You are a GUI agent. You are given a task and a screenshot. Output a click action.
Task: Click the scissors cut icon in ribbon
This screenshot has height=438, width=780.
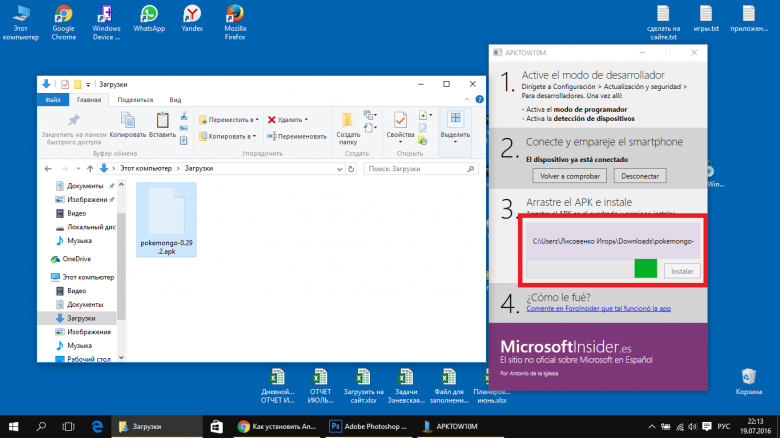coord(184,115)
